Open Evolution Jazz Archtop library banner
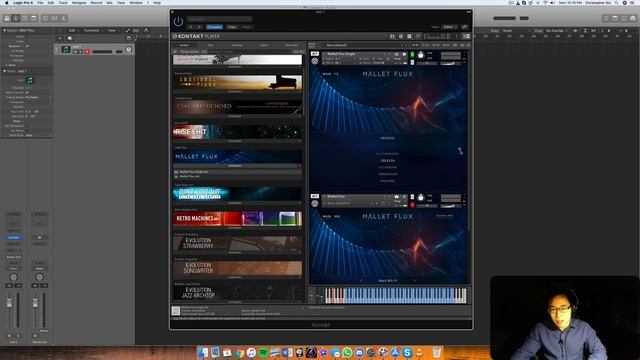Viewport: 640px width, 360px height. tap(238, 293)
